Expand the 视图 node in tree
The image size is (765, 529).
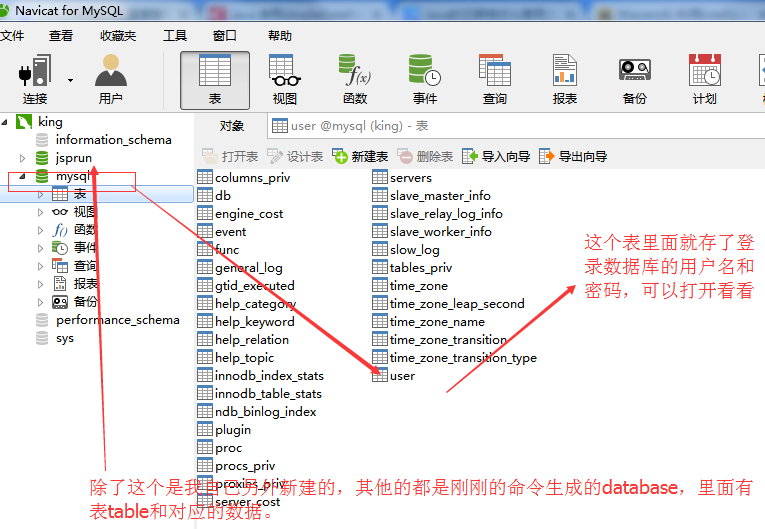[40, 212]
